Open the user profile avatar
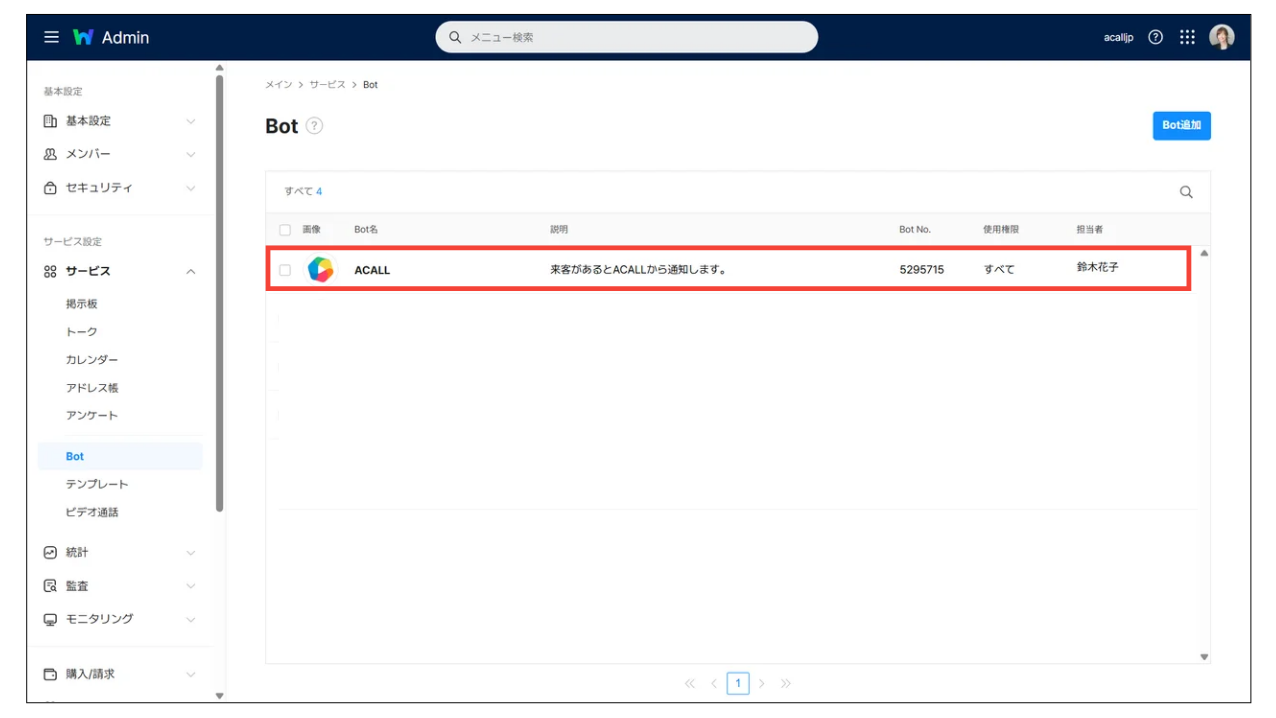Viewport: 1276px width, 718px height. [1221, 37]
